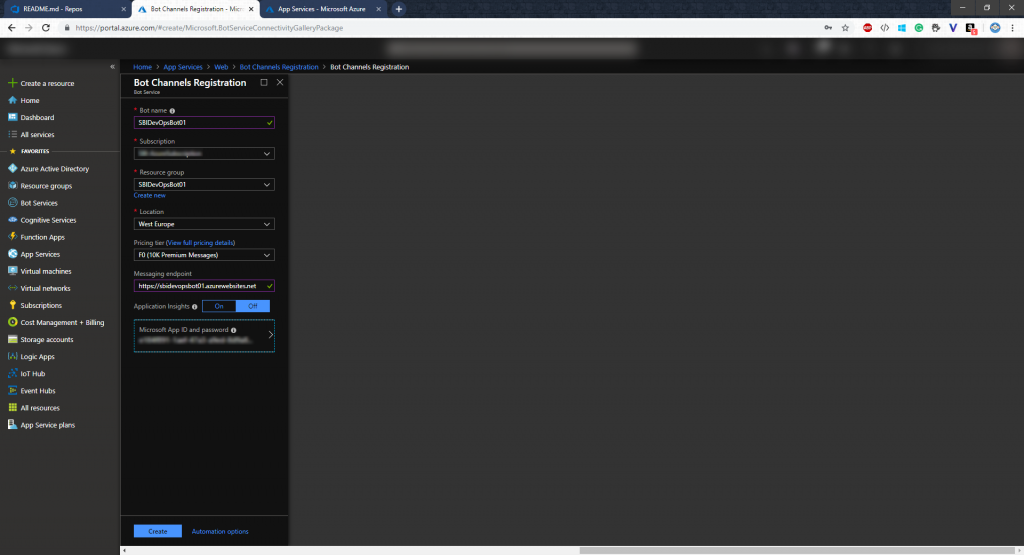Click Home in breadcrumb
Image resolution: width=1024 pixels, height=555 pixels.
tap(142, 67)
